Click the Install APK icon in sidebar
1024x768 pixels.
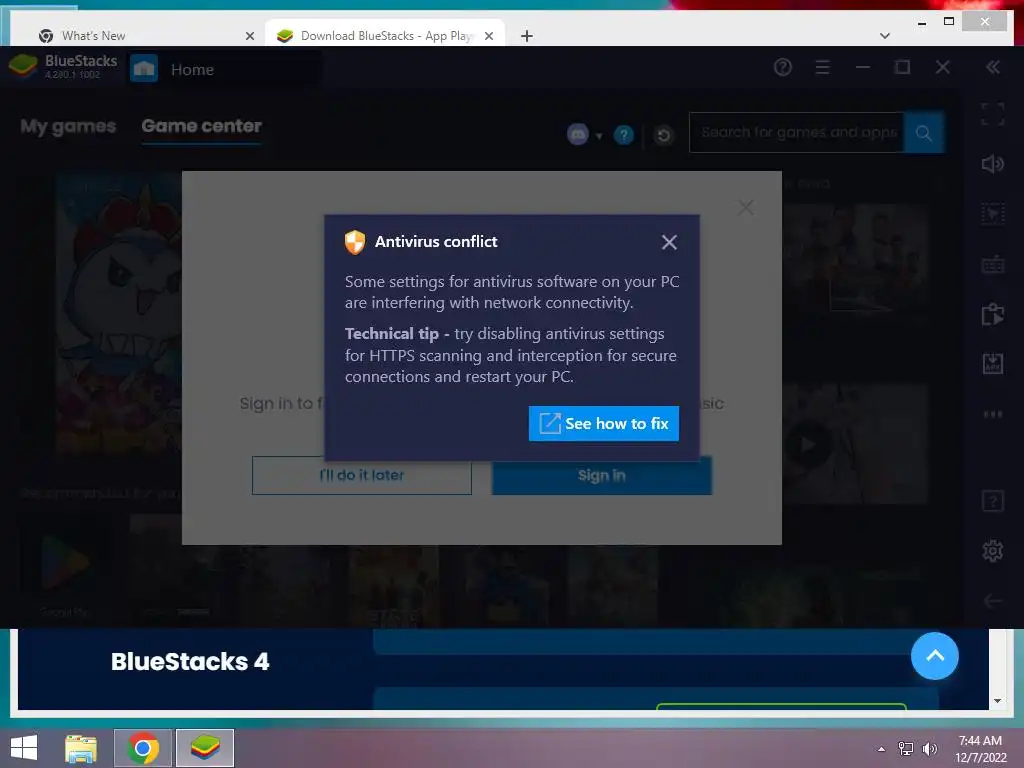(x=993, y=364)
